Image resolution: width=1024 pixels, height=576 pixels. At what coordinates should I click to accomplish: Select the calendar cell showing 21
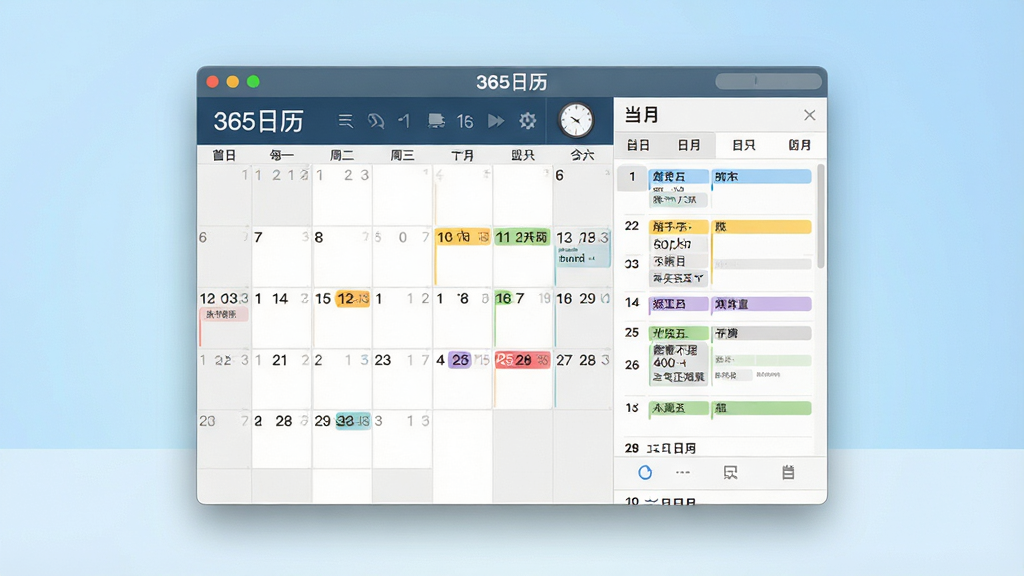[281, 379]
